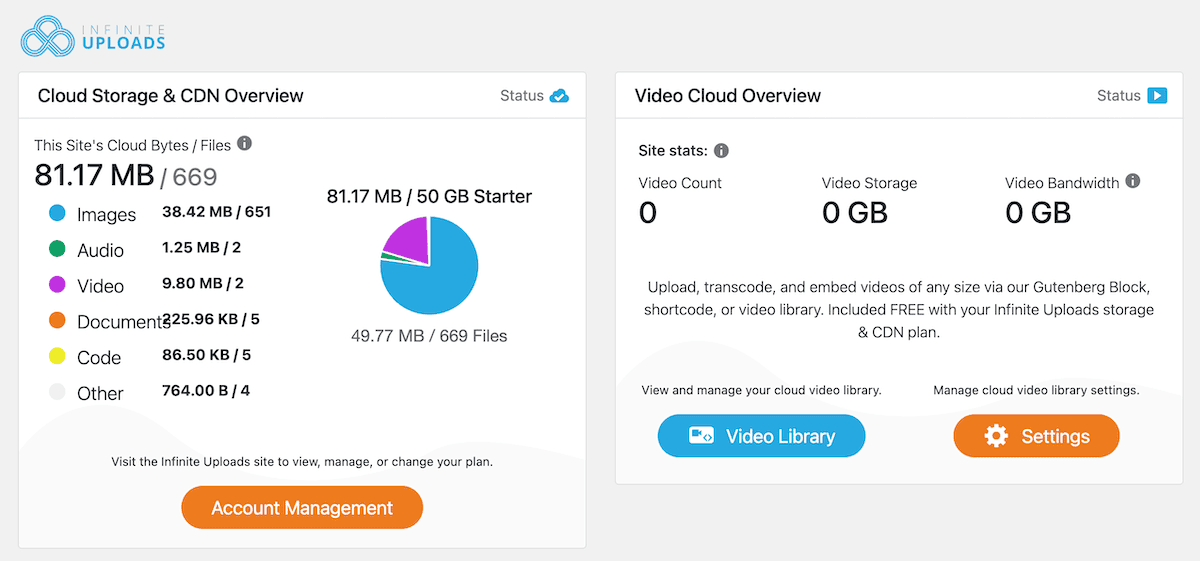Screen dimensions: 1200x561
Task: Click 'View and manage your cloud video library' text
Action: (x=761, y=390)
